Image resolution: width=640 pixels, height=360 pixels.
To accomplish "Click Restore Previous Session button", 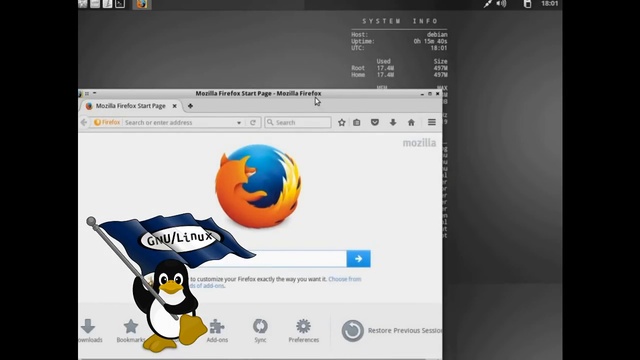I will tap(391, 331).
